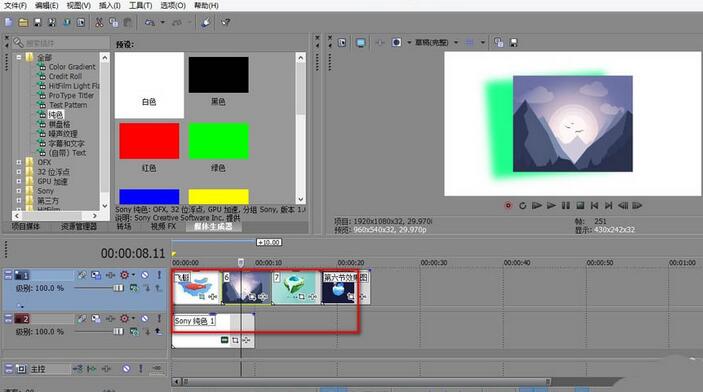Mute video track 1
The height and width of the screenshot is (392, 703).
point(145,275)
